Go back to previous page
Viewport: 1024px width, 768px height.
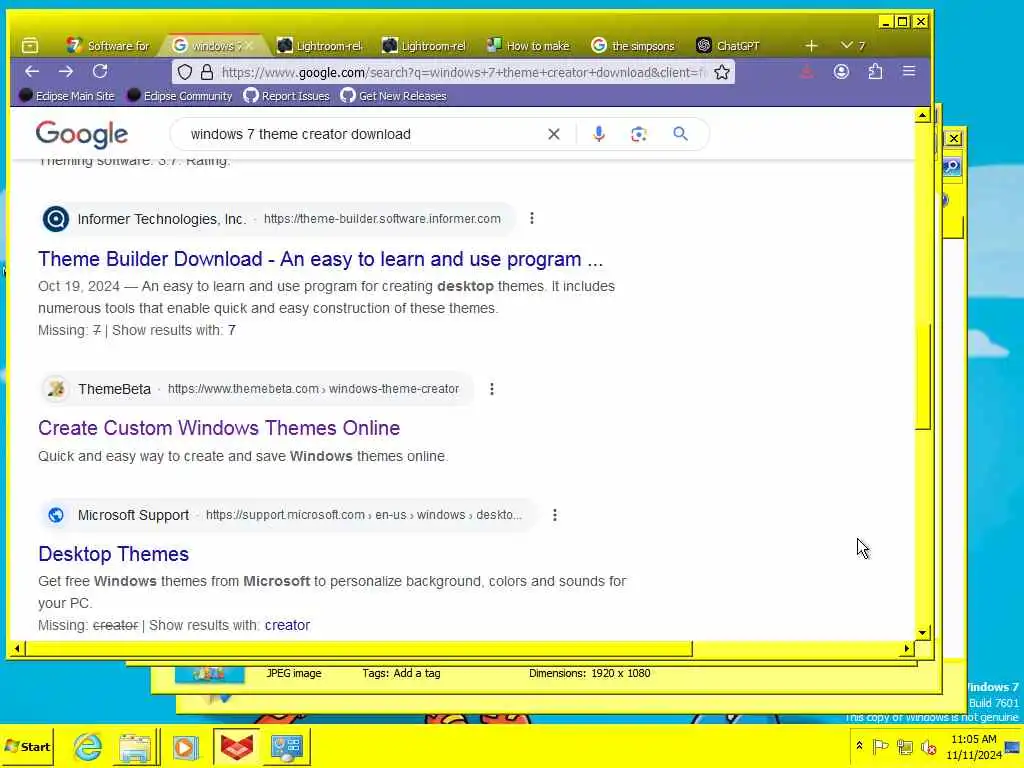pos(32,71)
